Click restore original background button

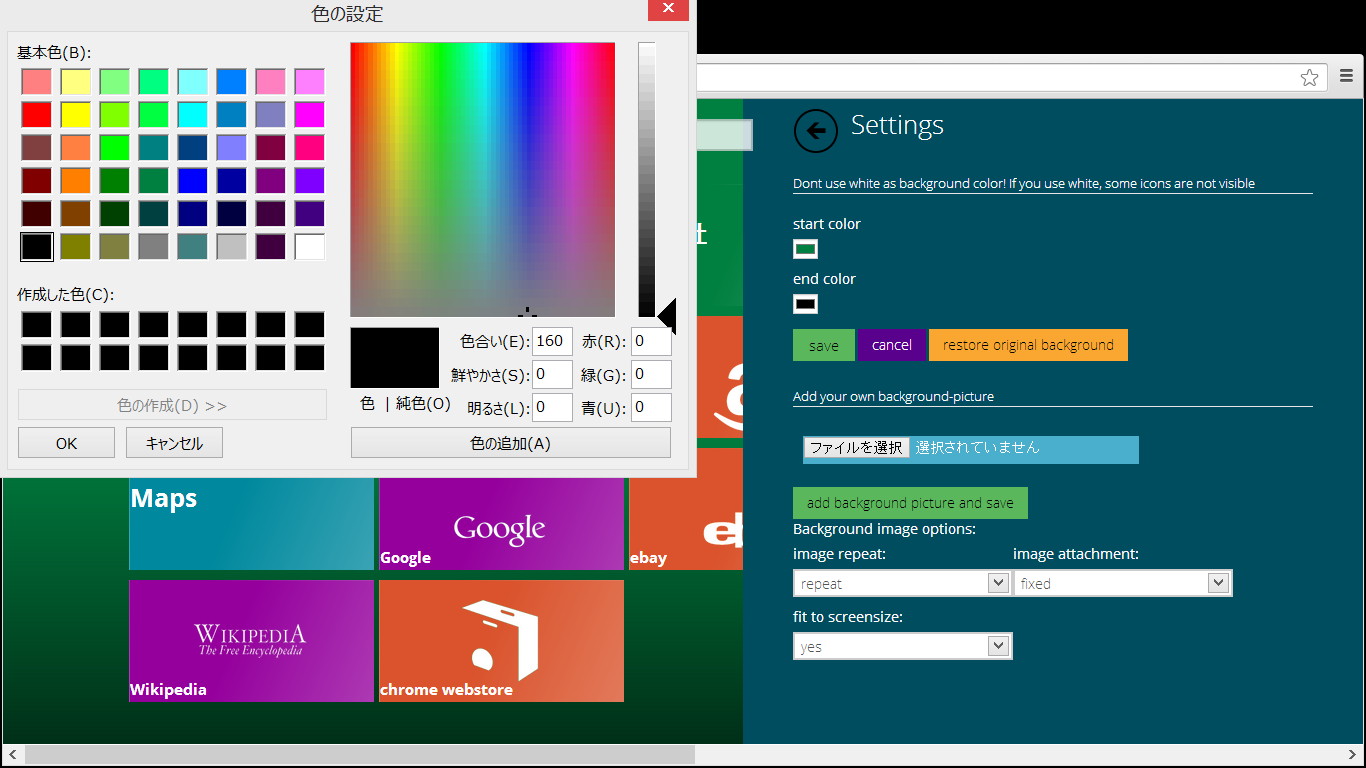(1028, 345)
